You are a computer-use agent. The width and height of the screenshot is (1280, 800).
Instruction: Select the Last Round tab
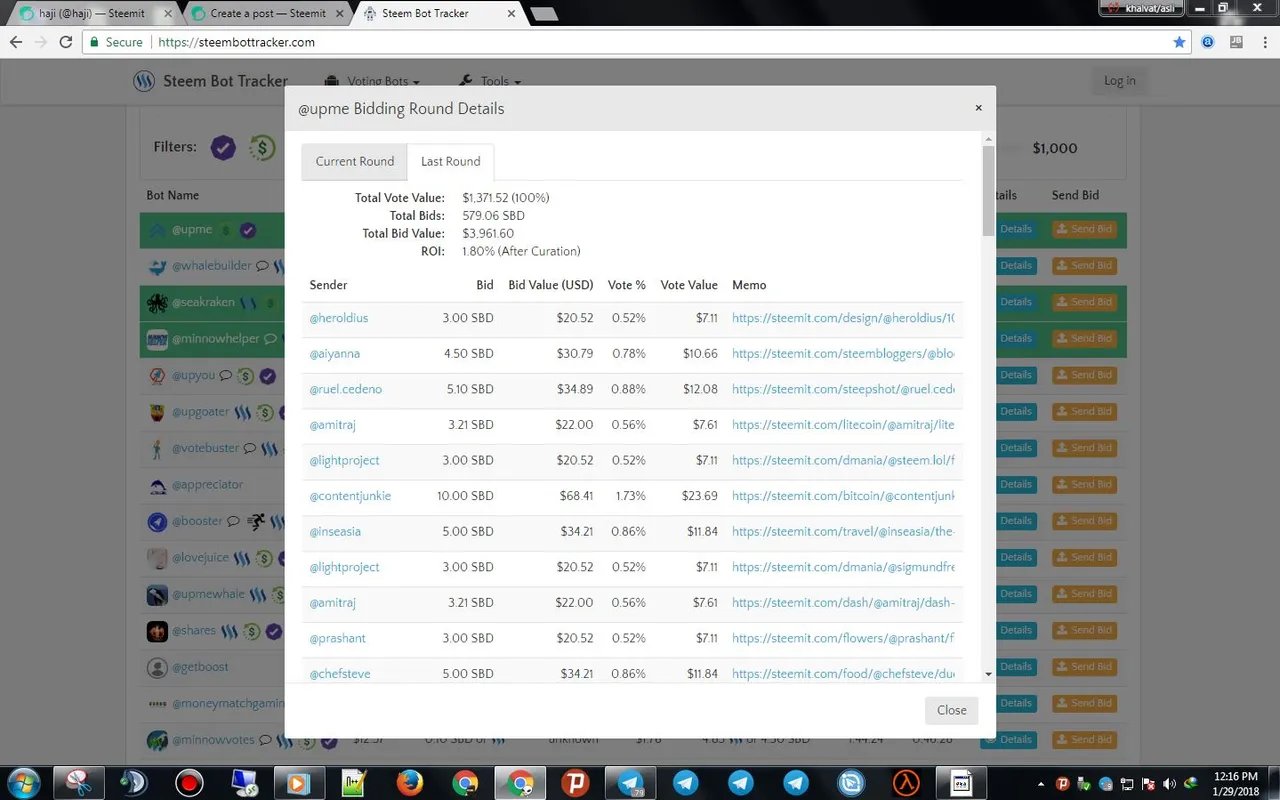point(451,161)
